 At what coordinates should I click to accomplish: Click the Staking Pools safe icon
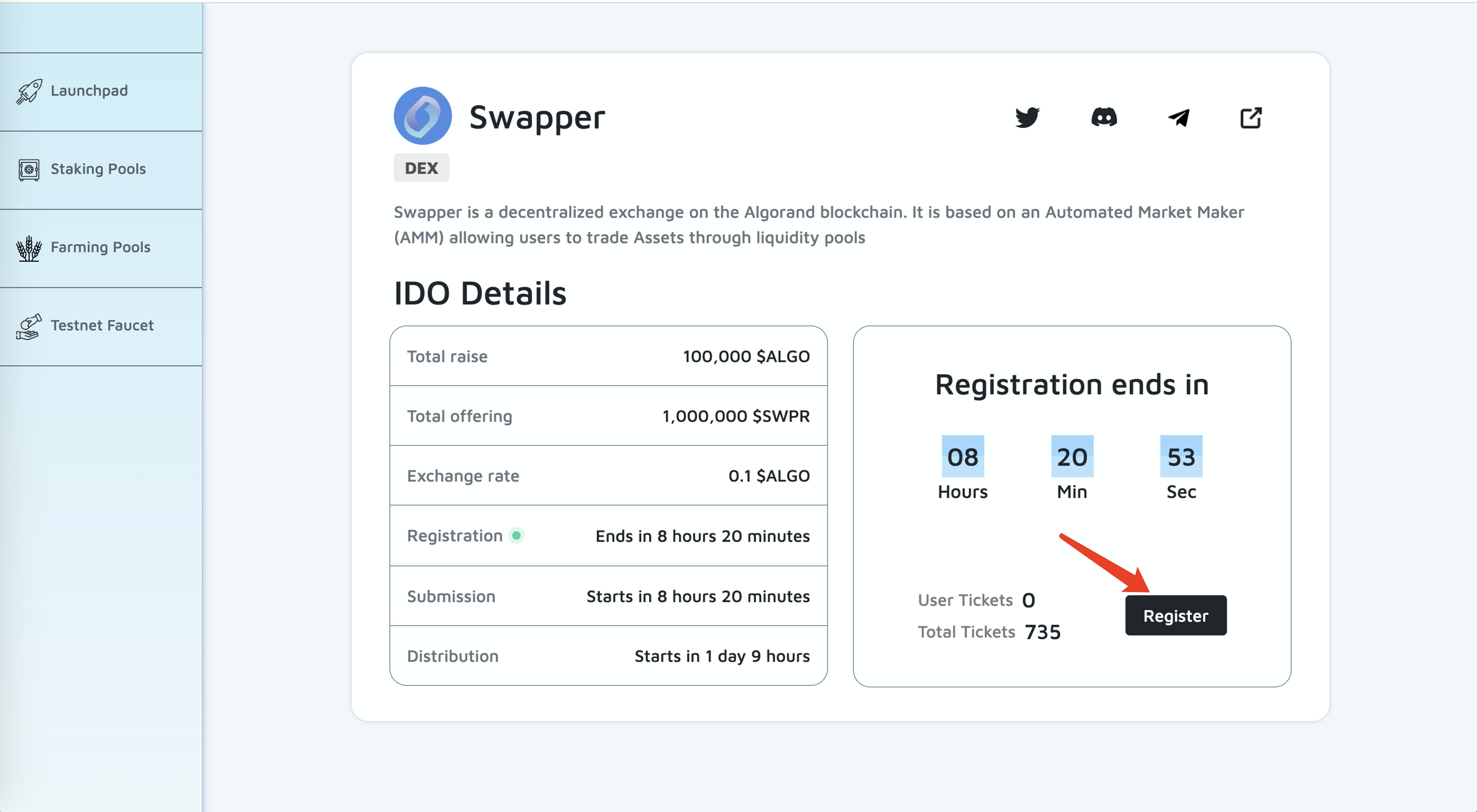point(29,170)
